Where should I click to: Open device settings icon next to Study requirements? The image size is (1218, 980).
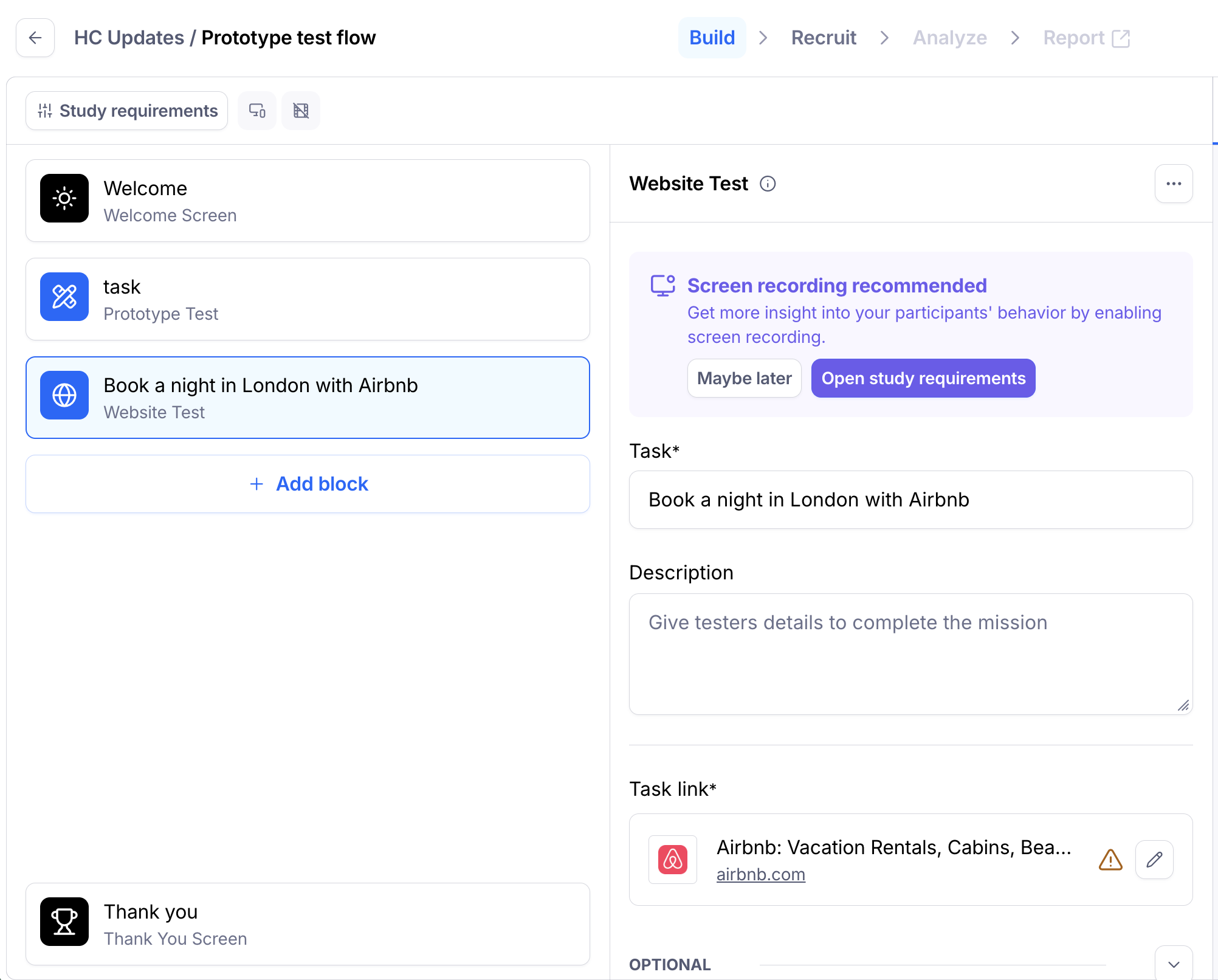click(x=257, y=111)
